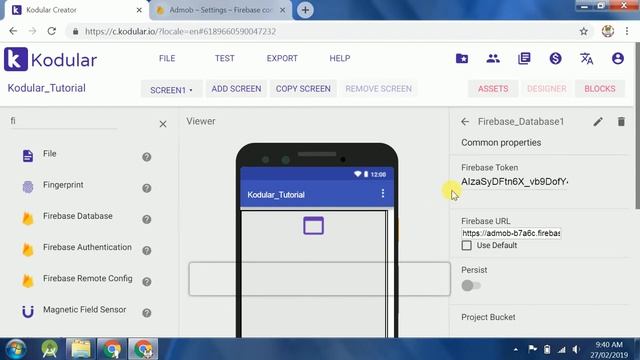Viewport: 640px width, 360px height.
Task: Close the Admob Firebase tab
Action: point(282,10)
